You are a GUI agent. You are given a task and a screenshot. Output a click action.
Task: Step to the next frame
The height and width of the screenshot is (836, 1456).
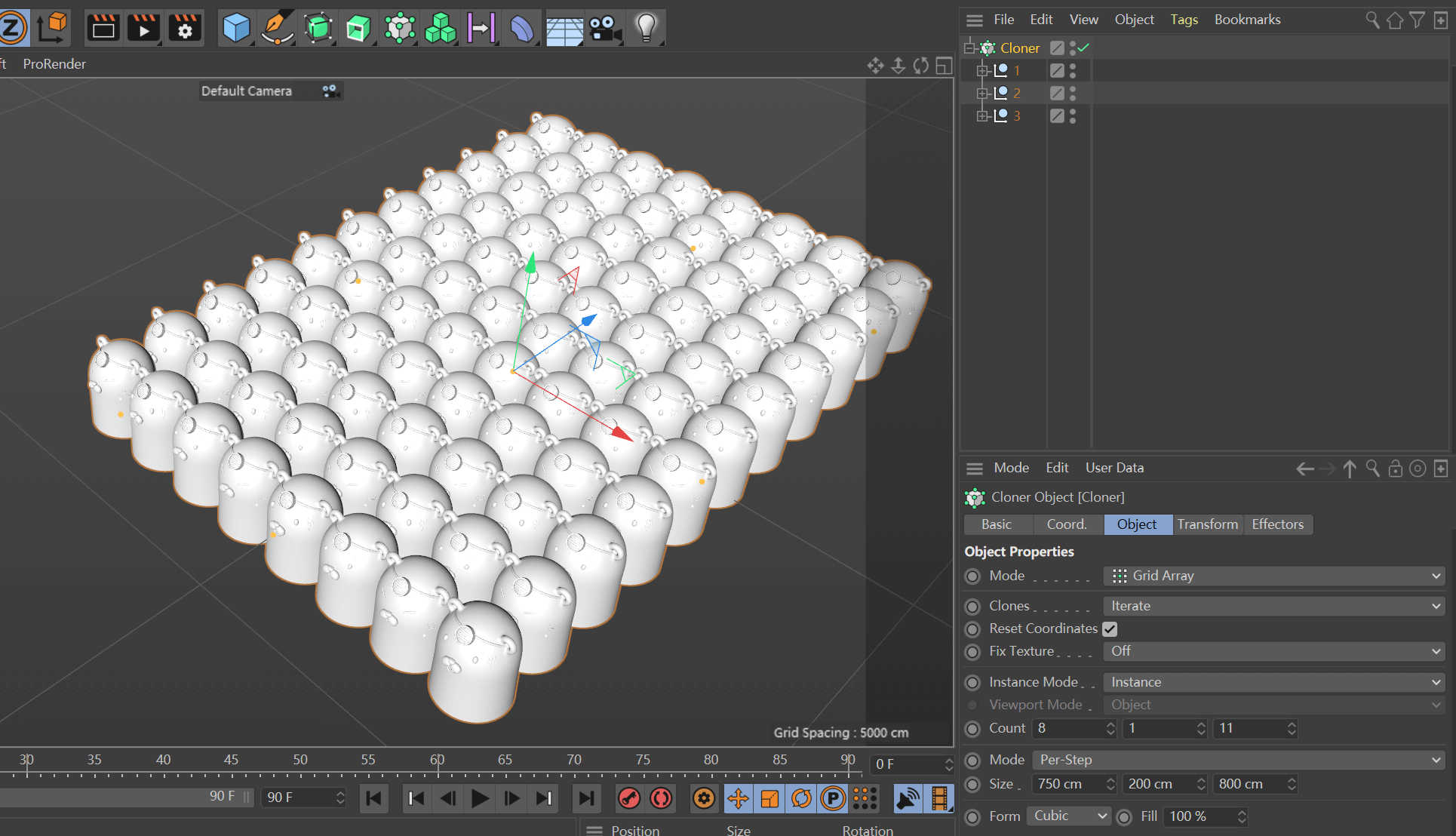511,798
